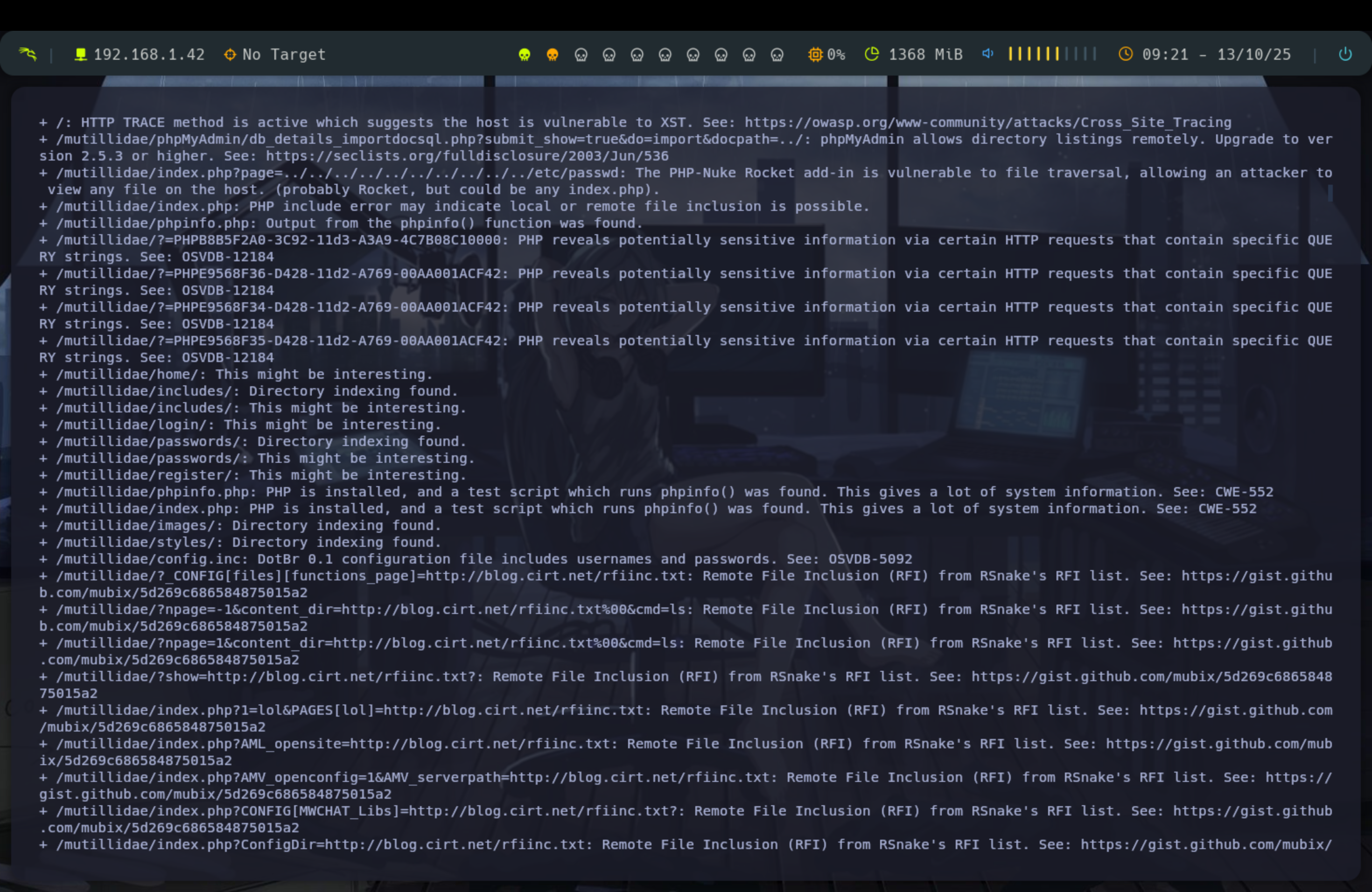The image size is (1372, 892).
Task: Click the speaker volume icon
Action: [987, 54]
